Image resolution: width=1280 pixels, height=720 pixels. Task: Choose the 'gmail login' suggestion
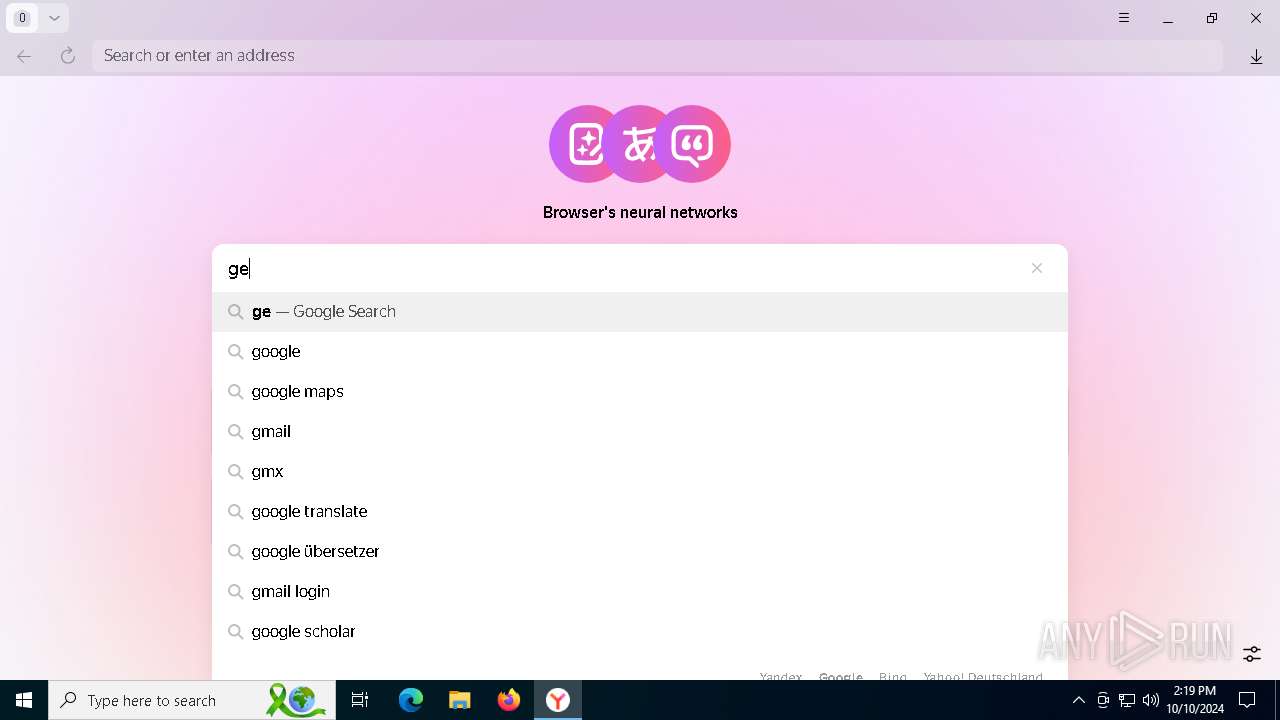[x=640, y=592]
